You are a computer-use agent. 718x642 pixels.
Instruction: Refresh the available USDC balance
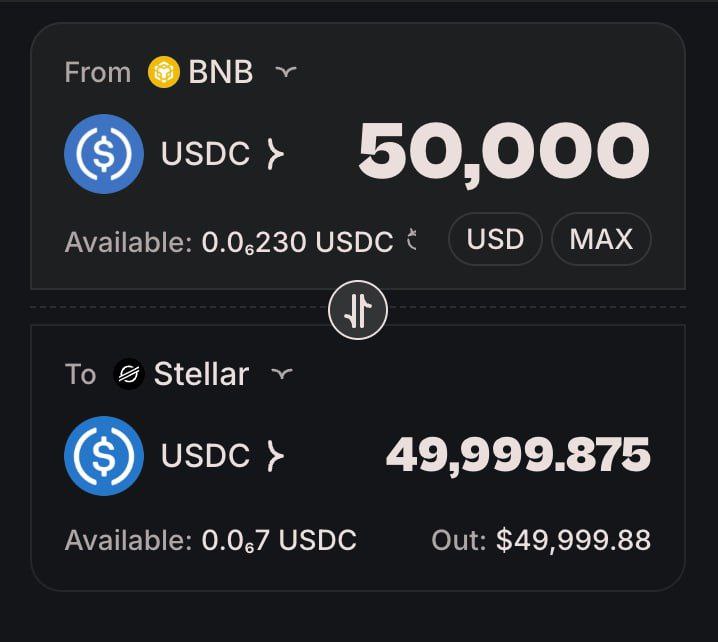point(413,239)
